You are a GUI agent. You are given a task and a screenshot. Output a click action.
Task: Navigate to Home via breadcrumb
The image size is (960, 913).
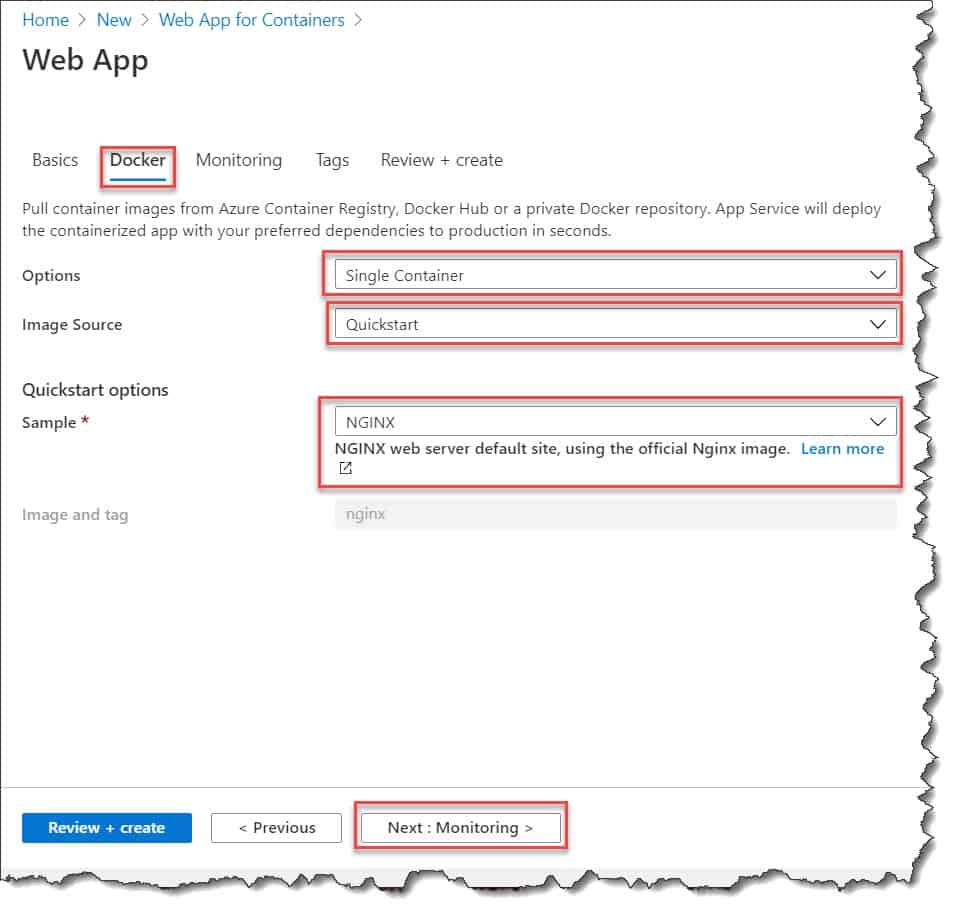point(45,19)
